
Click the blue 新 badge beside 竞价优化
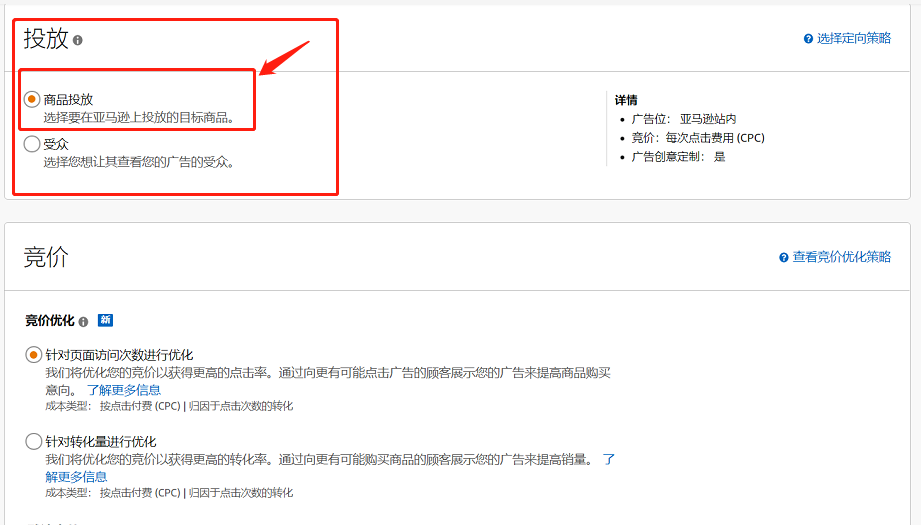(x=105, y=320)
